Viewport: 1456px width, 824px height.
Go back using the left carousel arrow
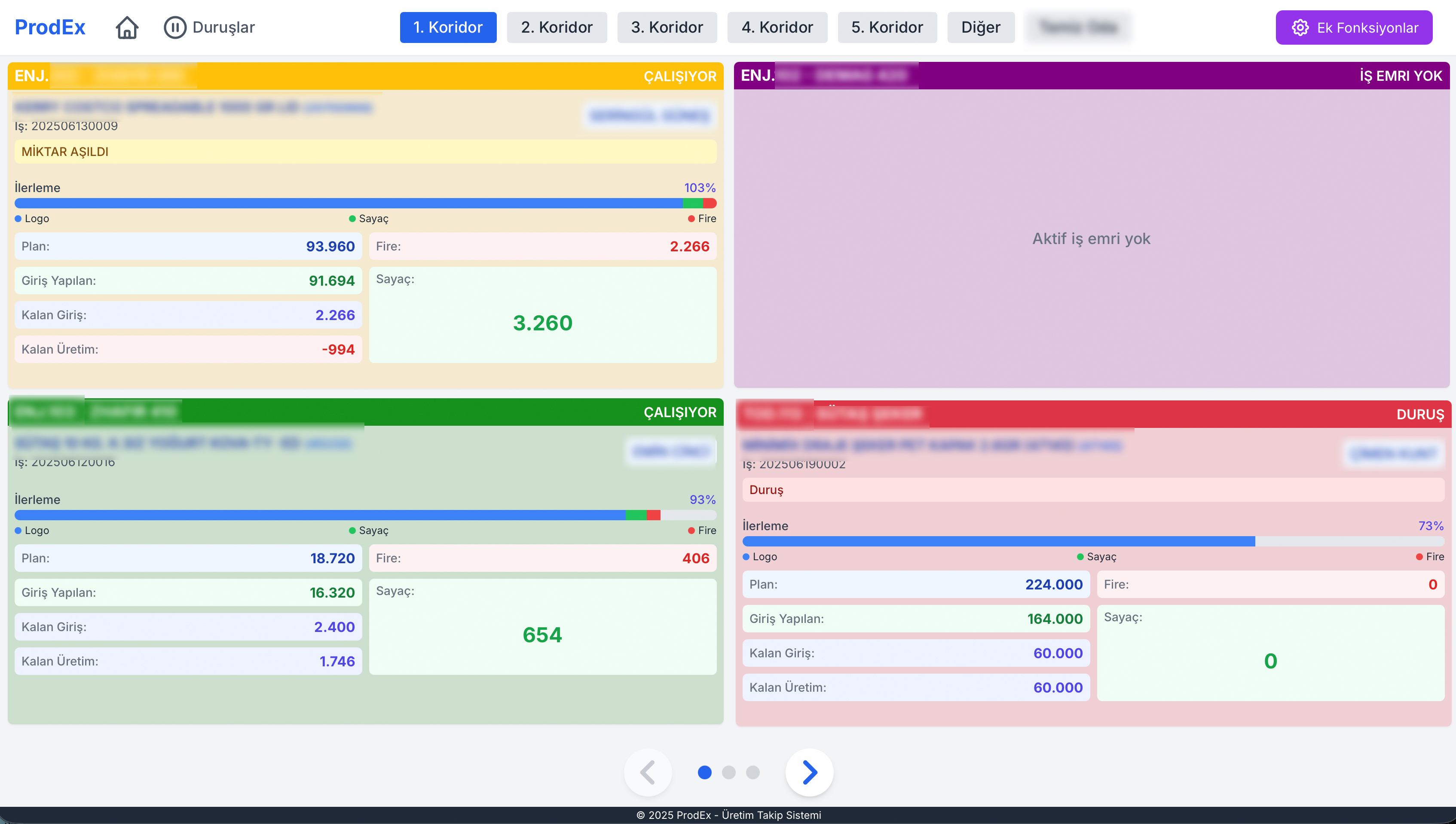coord(648,772)
